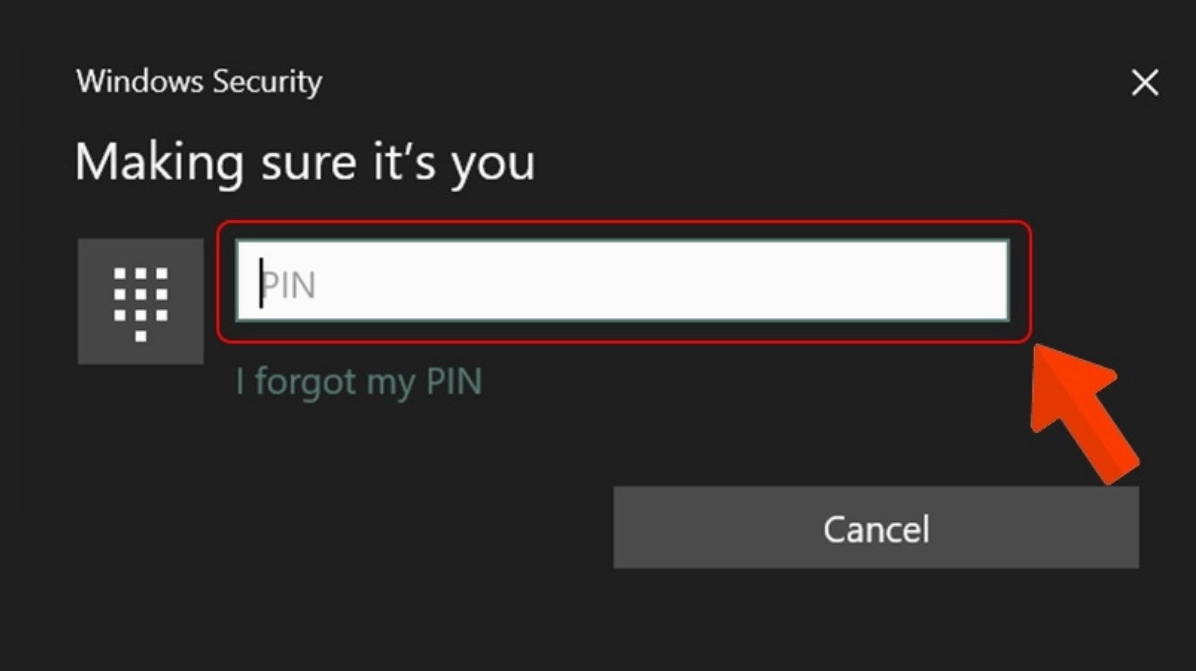The image size is (1196, 671).
Task: Close the Windows Security dialog
Action: pyautogui.click(x=1145, y=83)
